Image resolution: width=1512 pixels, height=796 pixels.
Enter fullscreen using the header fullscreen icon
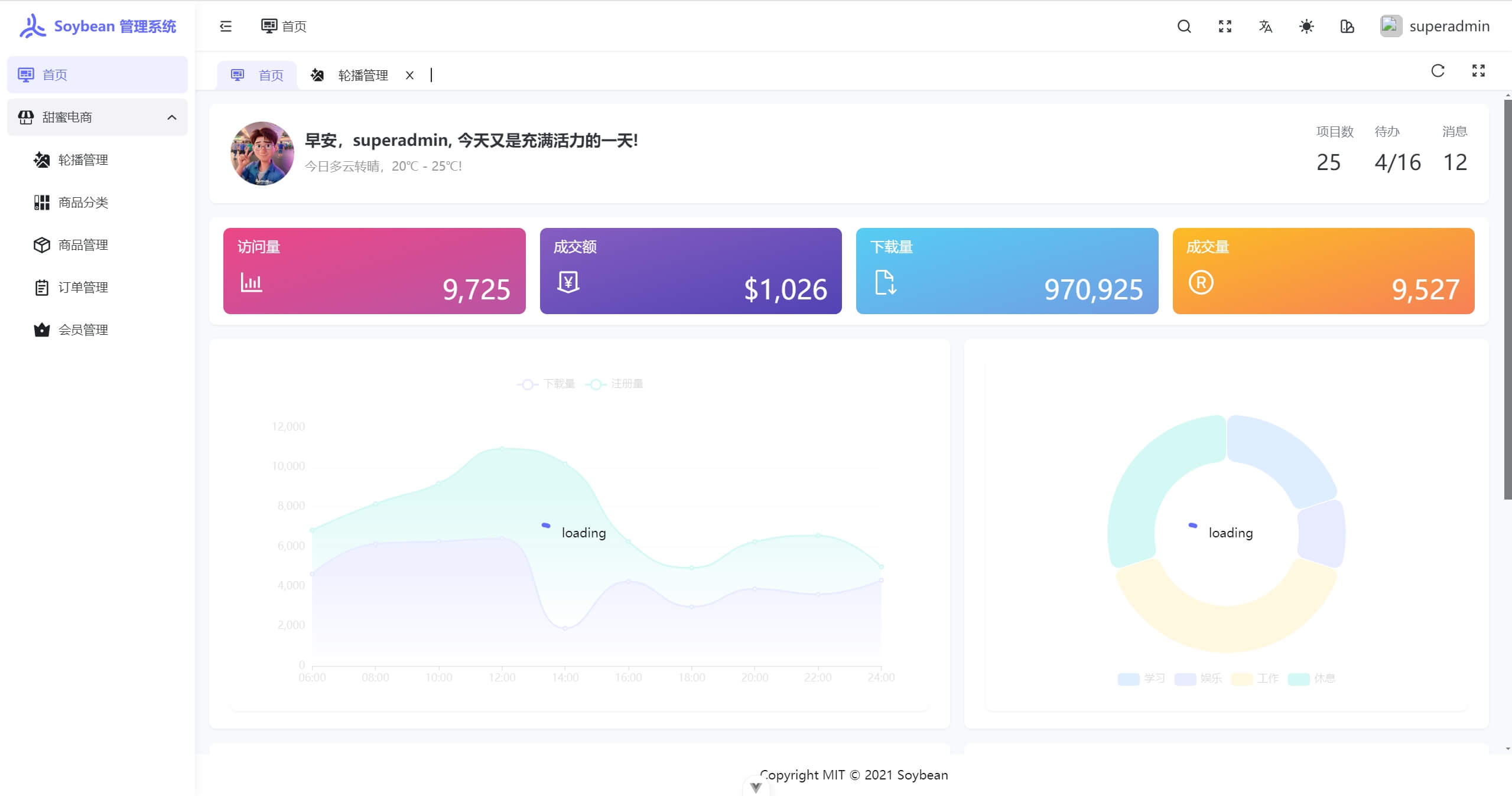click(x=1225, y=26)
